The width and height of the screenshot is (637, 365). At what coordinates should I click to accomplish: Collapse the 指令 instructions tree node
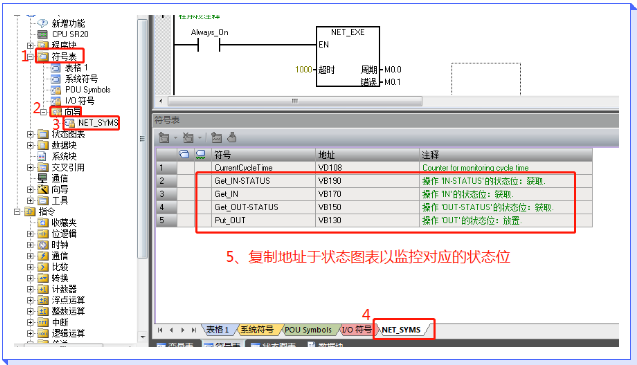[x=17, y=211]
